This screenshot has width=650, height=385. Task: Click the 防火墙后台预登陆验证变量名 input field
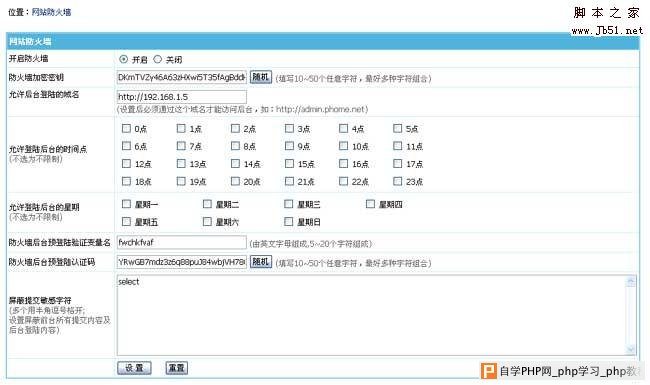point(182,242)
